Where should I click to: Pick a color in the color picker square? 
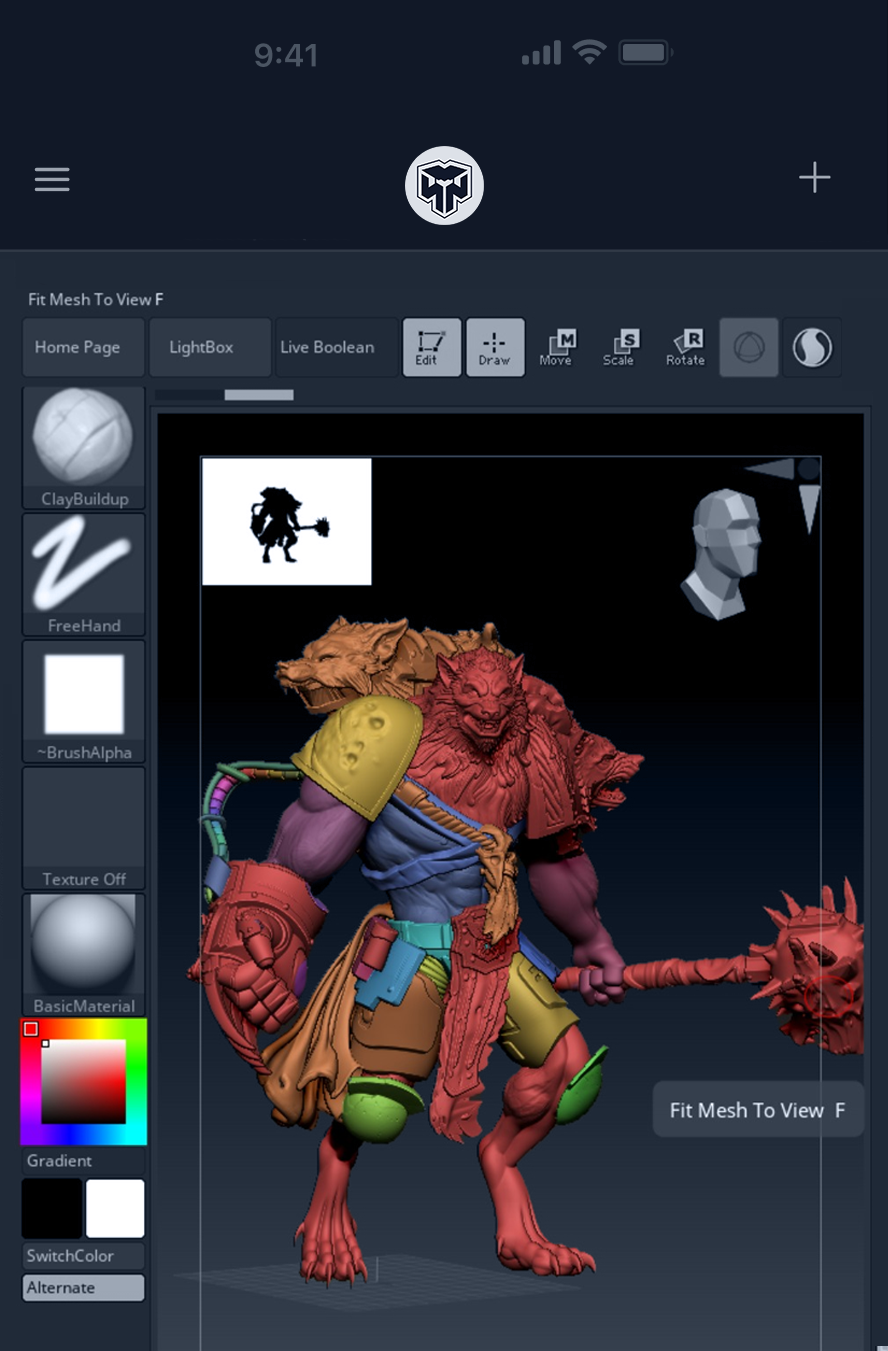tap(84, 1081)
